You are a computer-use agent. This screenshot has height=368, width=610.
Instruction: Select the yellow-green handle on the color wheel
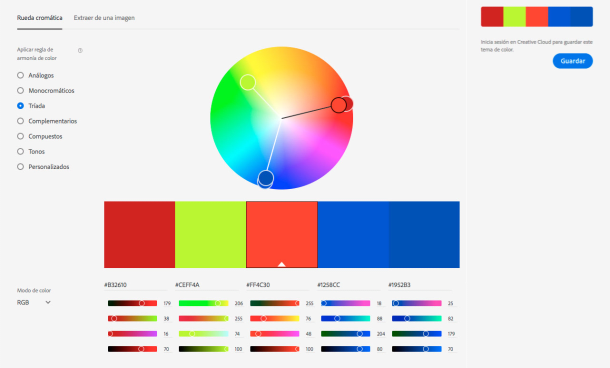[248, 82]
